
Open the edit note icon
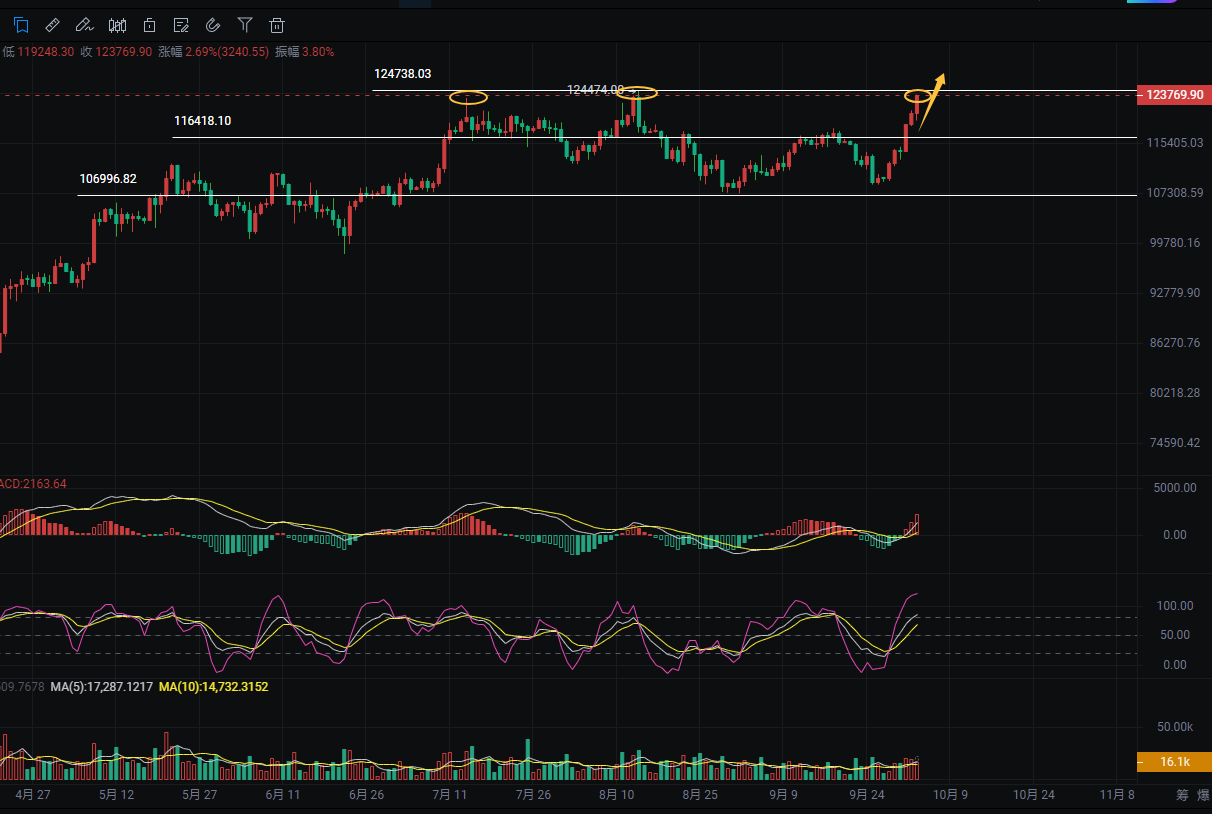point(181,25)
